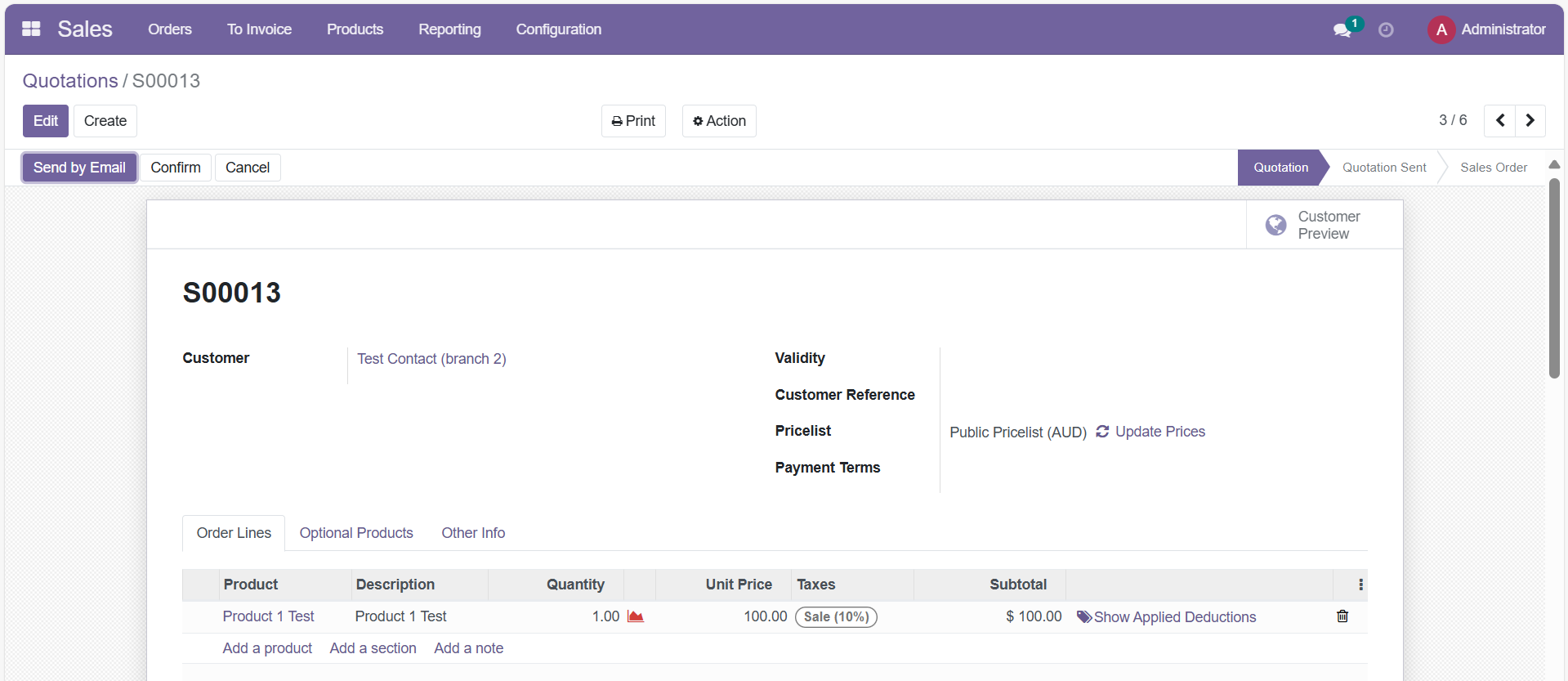Add a section to order lines
The height and width of the screenshot is (681, 1568).
coord(373,648)
